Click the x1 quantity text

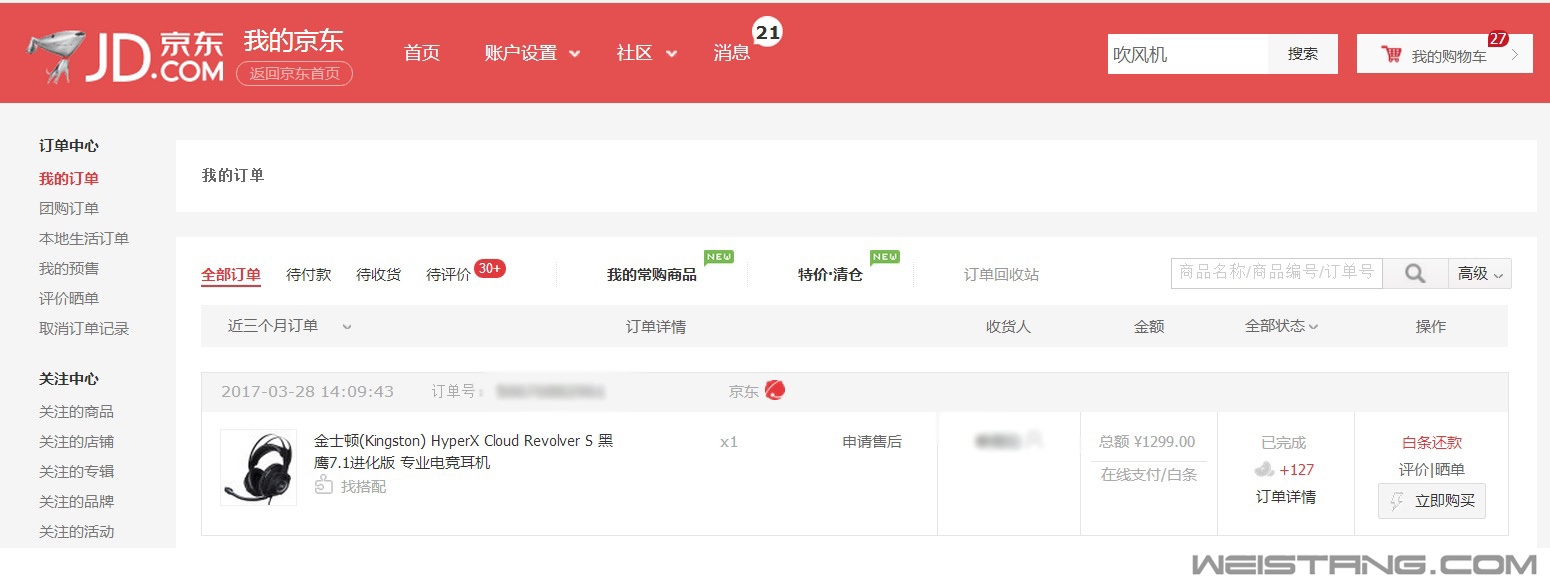coord(729,441)
